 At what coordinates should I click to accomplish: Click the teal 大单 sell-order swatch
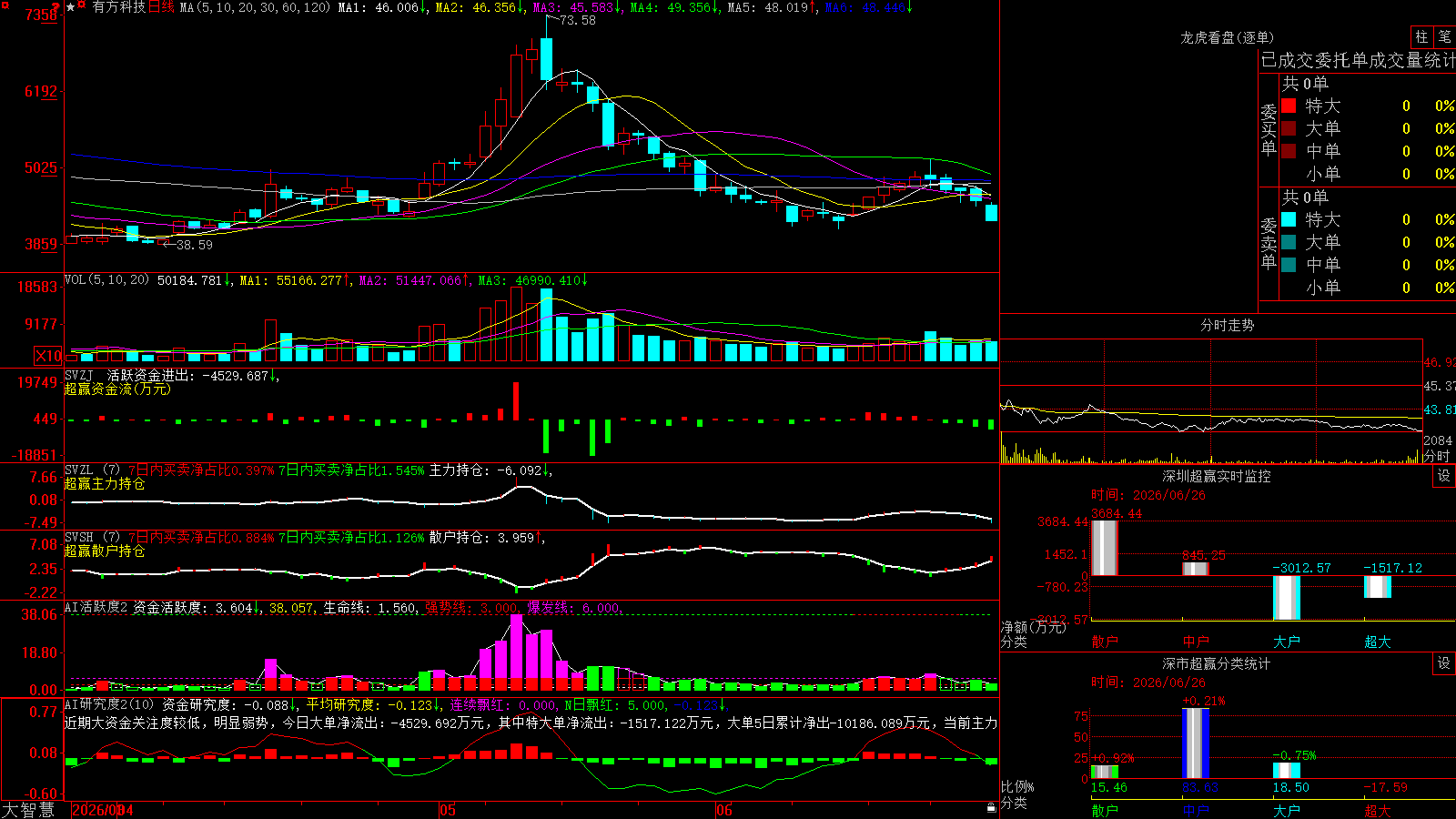[1289, 242]
